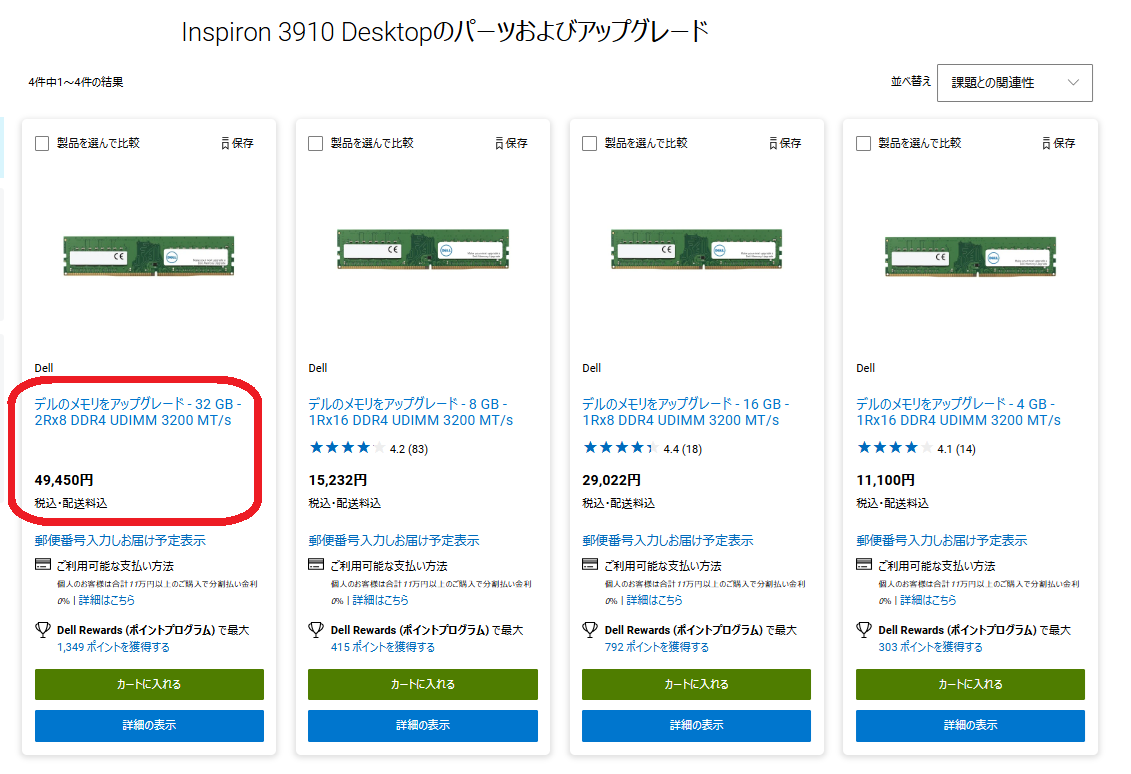Image resolution: width=1131 pixels, height=774 pixels.
Task: Click the Dell Rewards trophy icon on the 8 GB card
Action: 316,630
